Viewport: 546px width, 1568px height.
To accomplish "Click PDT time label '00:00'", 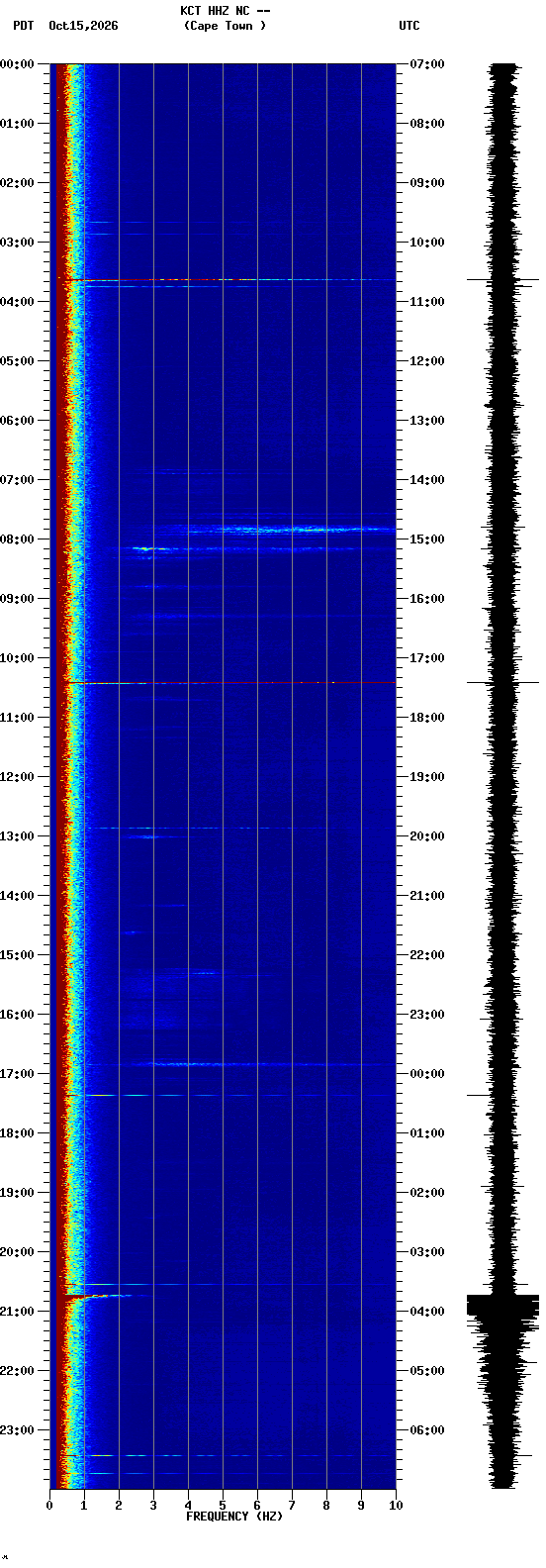I will click(x=18, y=64).
